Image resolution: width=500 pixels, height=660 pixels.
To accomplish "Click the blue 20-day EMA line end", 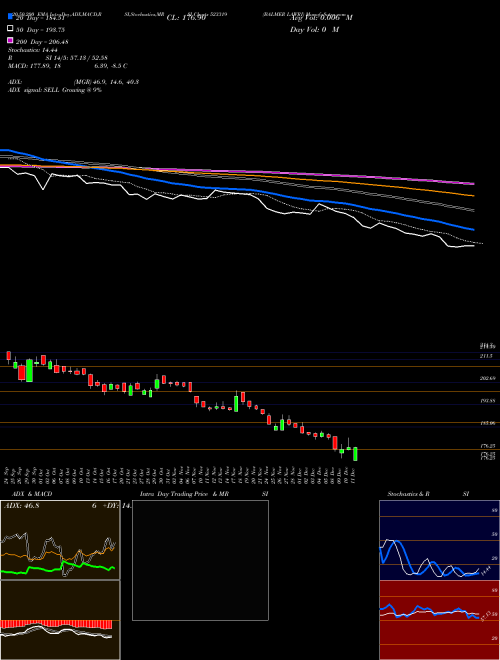I will click(473, 229).
